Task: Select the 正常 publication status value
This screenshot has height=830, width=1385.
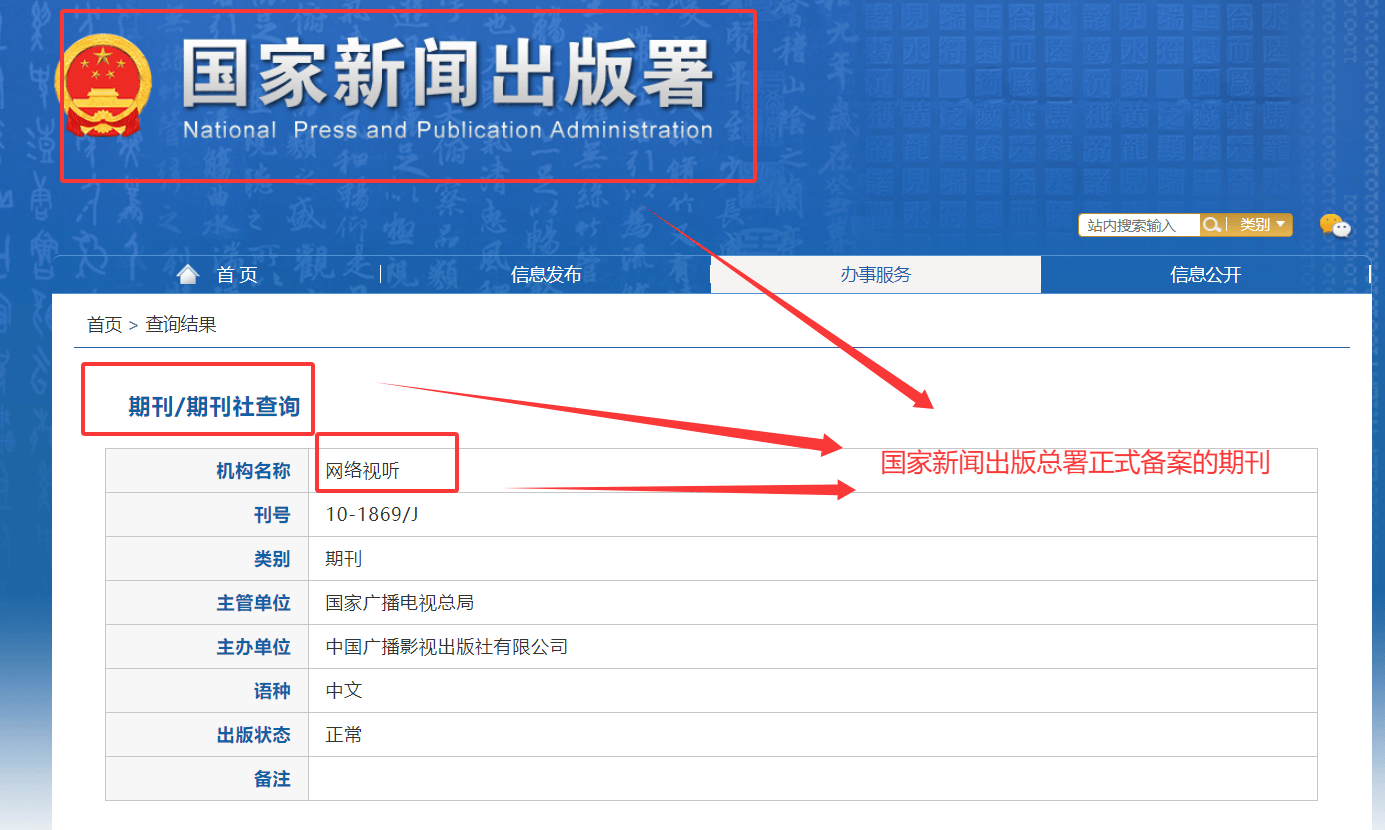Action: [344, 735]
